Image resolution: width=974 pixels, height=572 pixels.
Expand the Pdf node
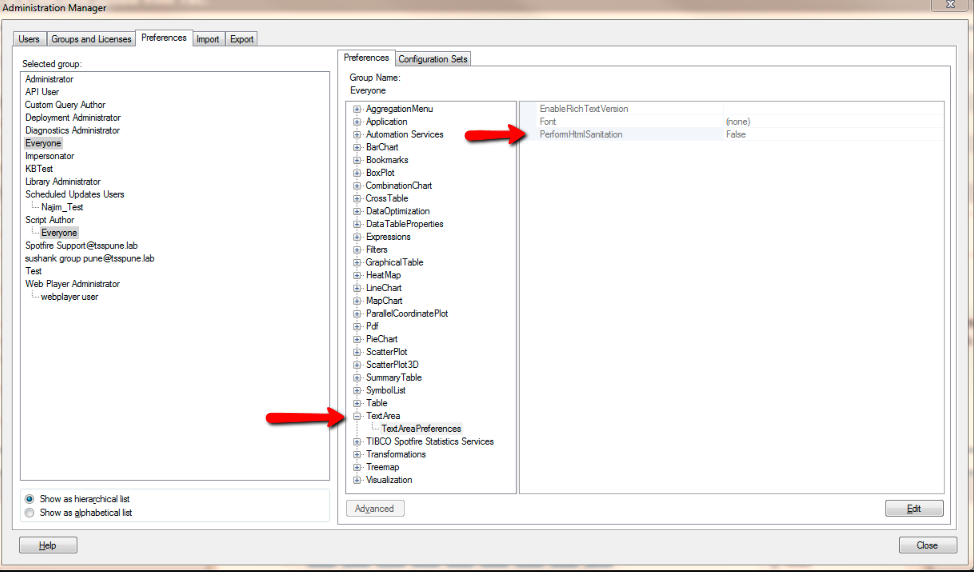click(357, 326)
